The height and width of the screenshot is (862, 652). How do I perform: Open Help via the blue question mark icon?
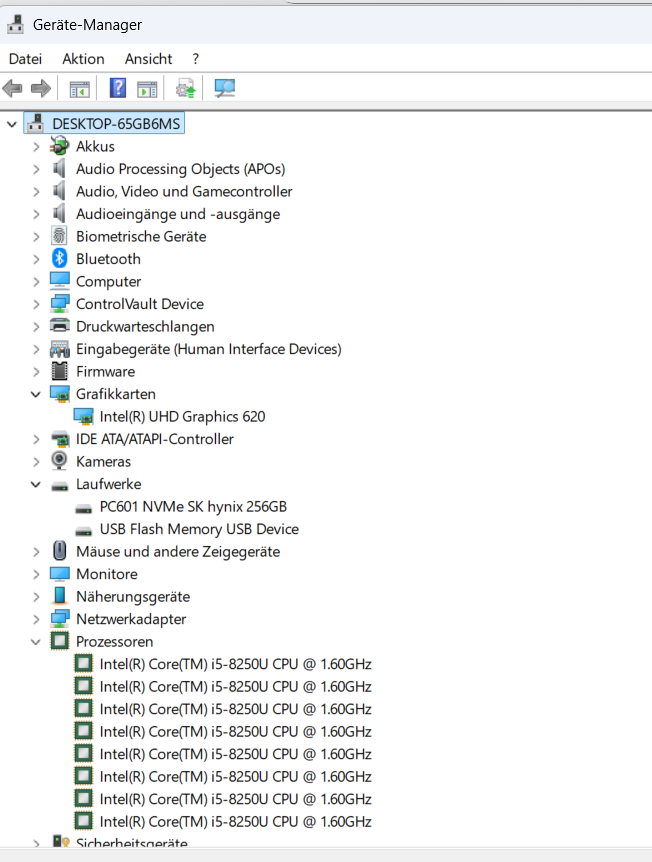pyautogui.click(x=118, y=88)
